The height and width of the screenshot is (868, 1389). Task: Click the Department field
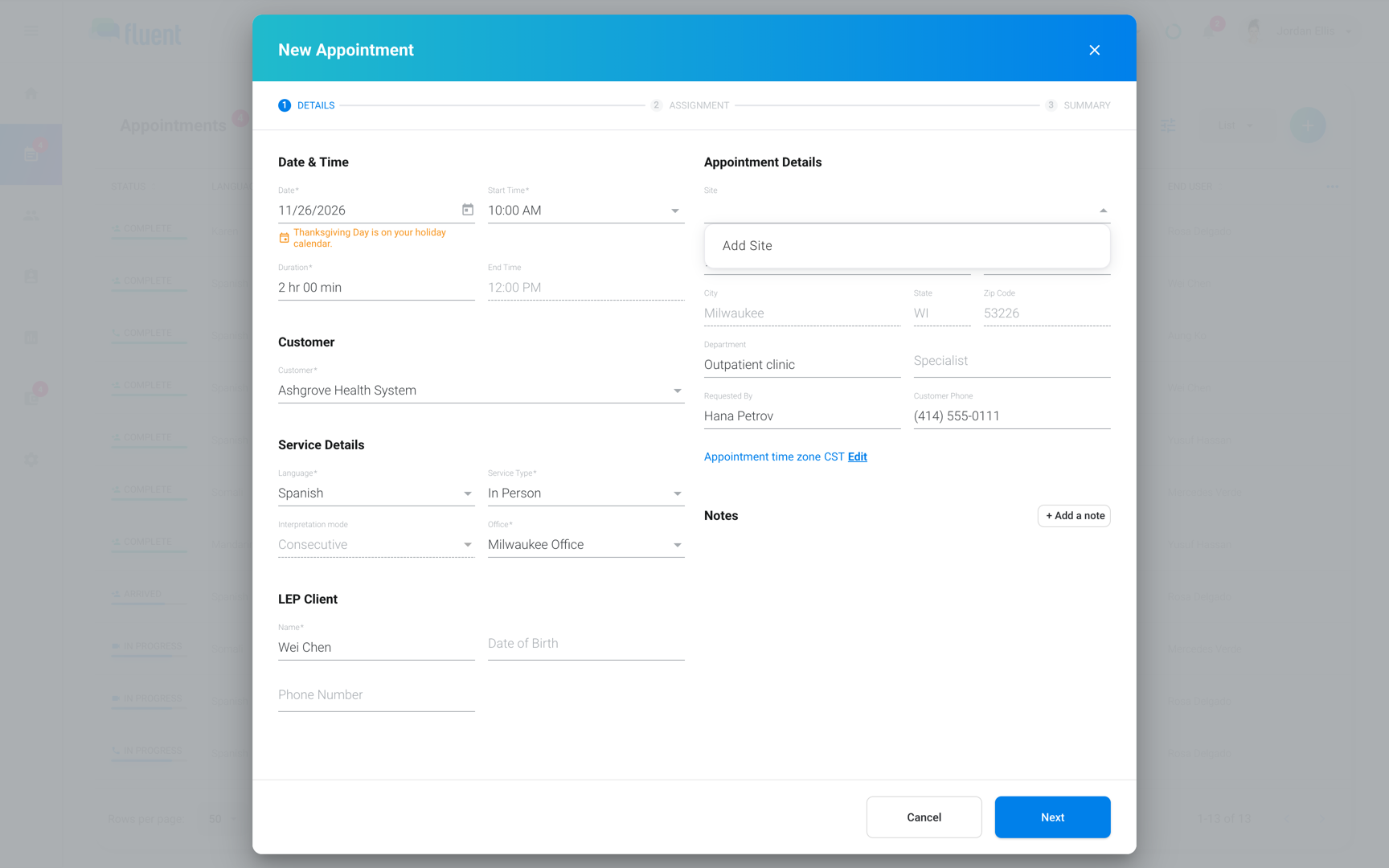click(x=802, y=365)
